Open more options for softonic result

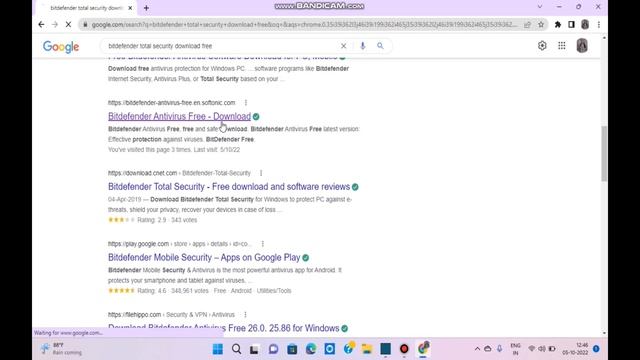246,102
